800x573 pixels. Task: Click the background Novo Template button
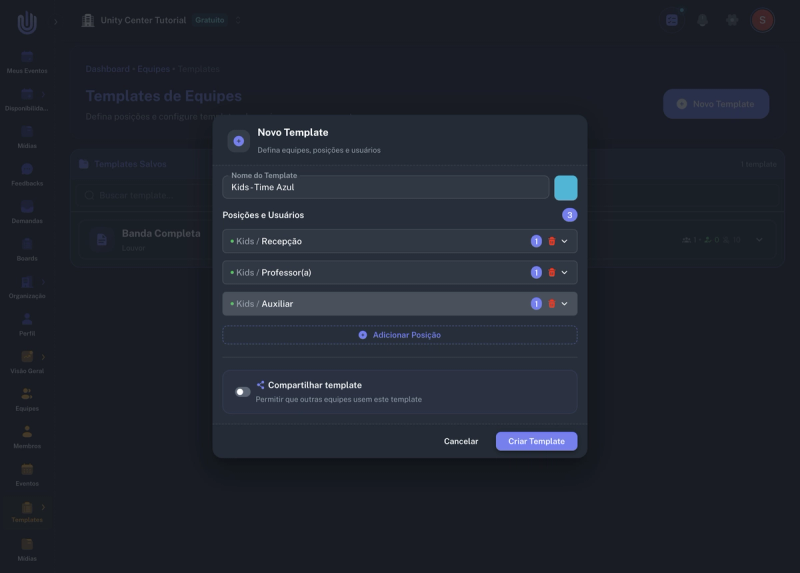point(716,104)
